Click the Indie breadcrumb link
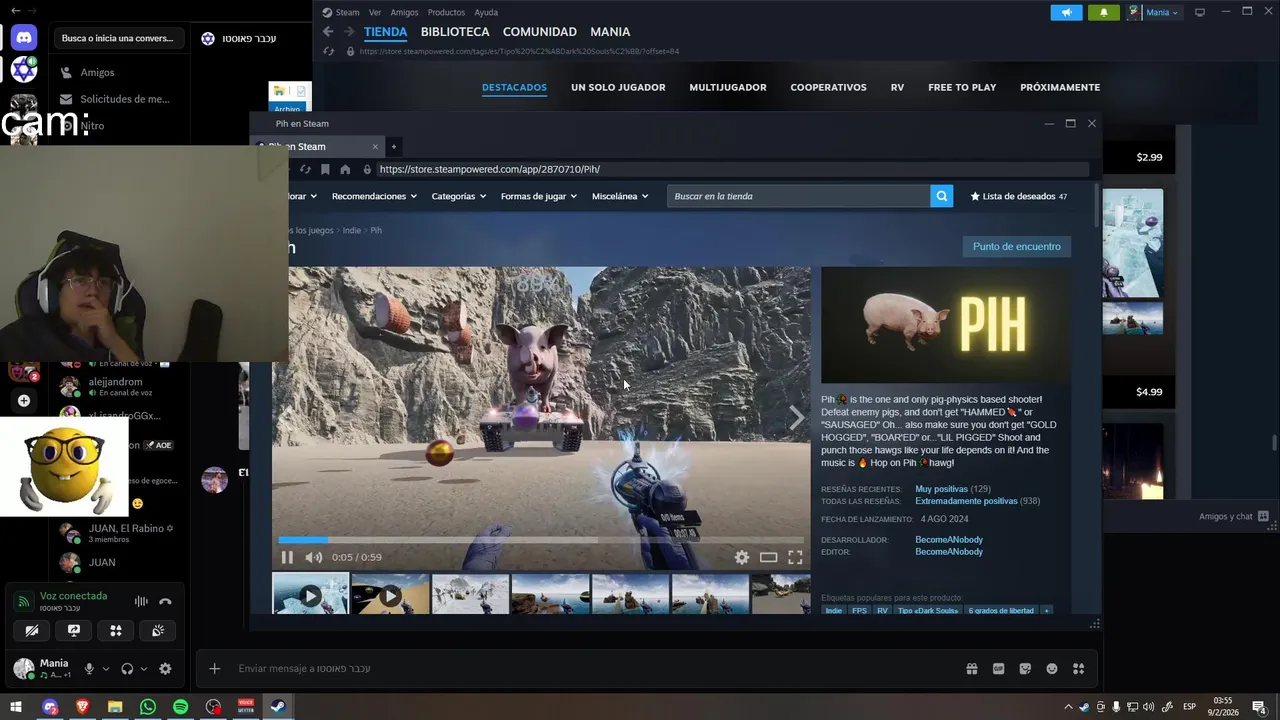The height and width of the screenshot is (720, 1280). [352, 230]
